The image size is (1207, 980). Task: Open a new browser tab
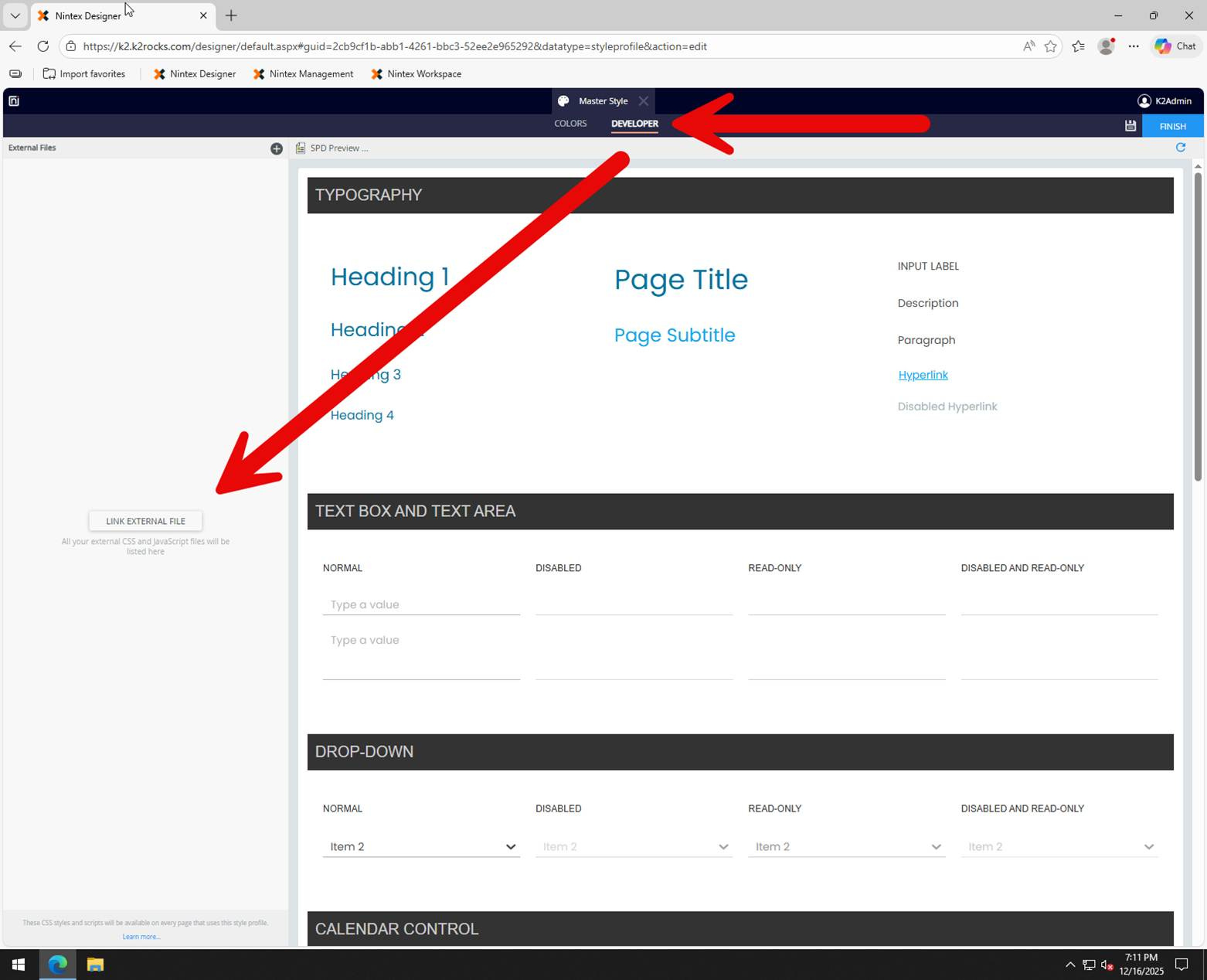pyautogui.click(x=231, y=15)
